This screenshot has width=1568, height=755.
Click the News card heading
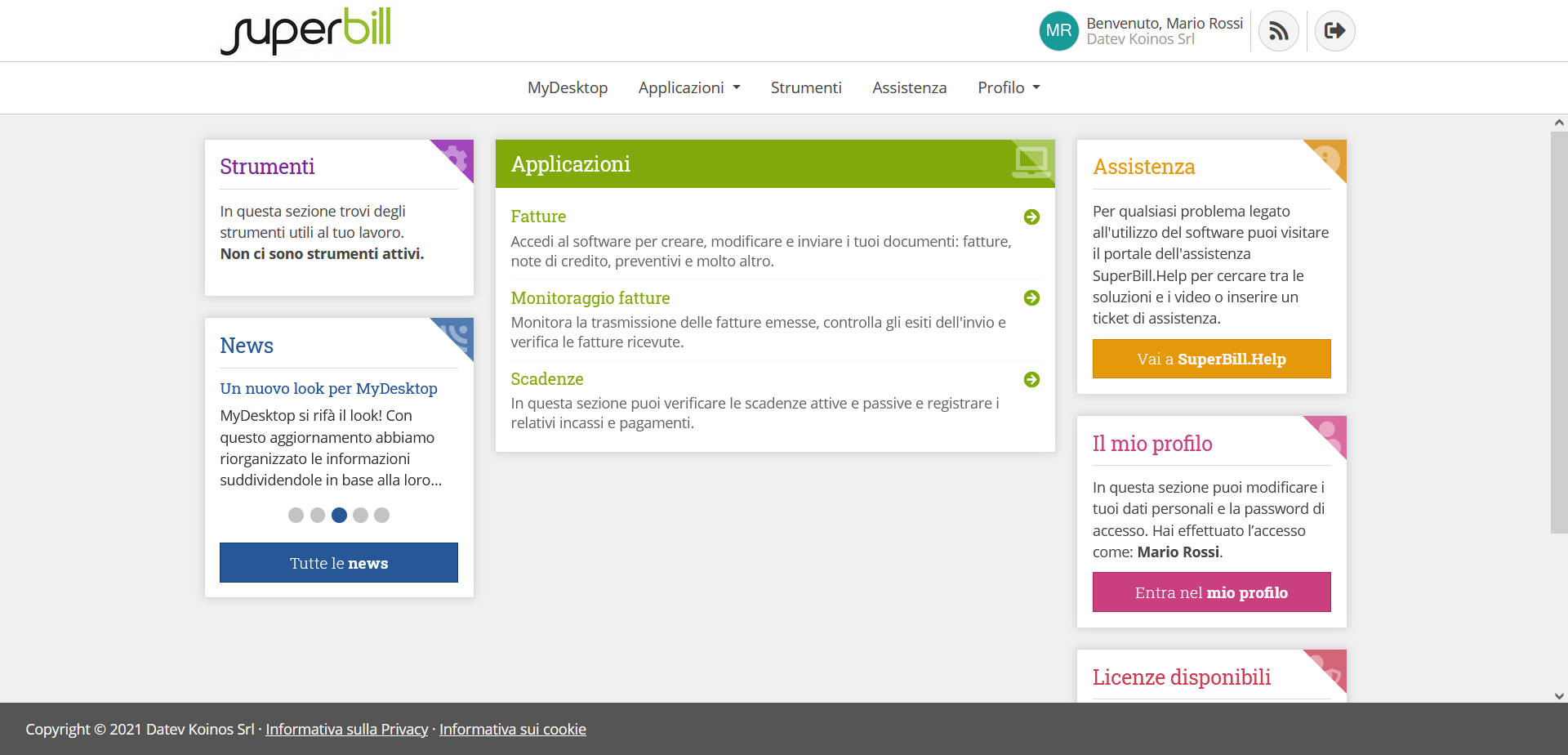[247, 346]
